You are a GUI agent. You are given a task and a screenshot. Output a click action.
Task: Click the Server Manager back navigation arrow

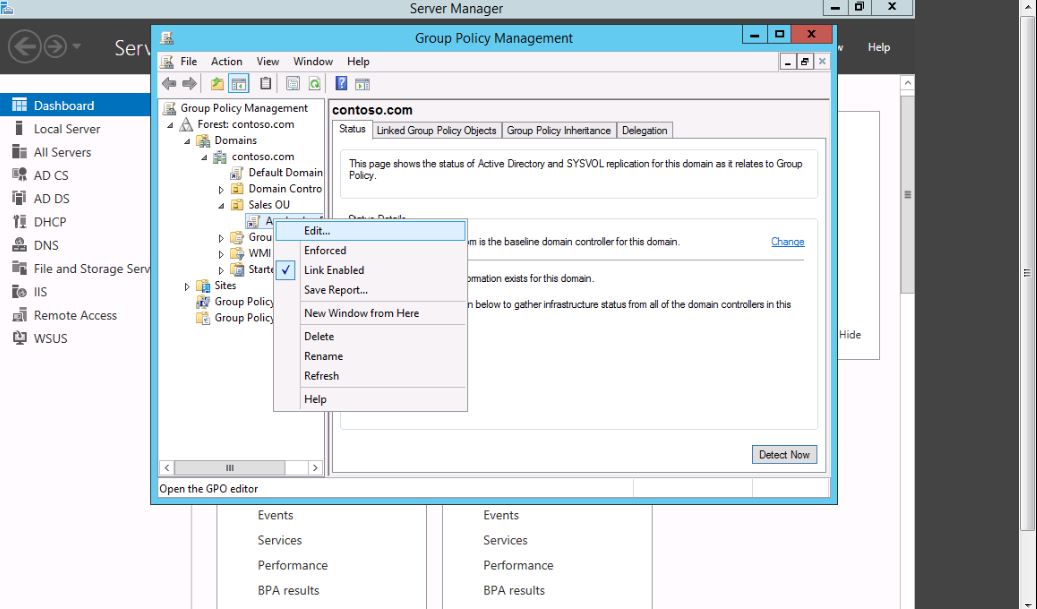click(x=24, y=46)
